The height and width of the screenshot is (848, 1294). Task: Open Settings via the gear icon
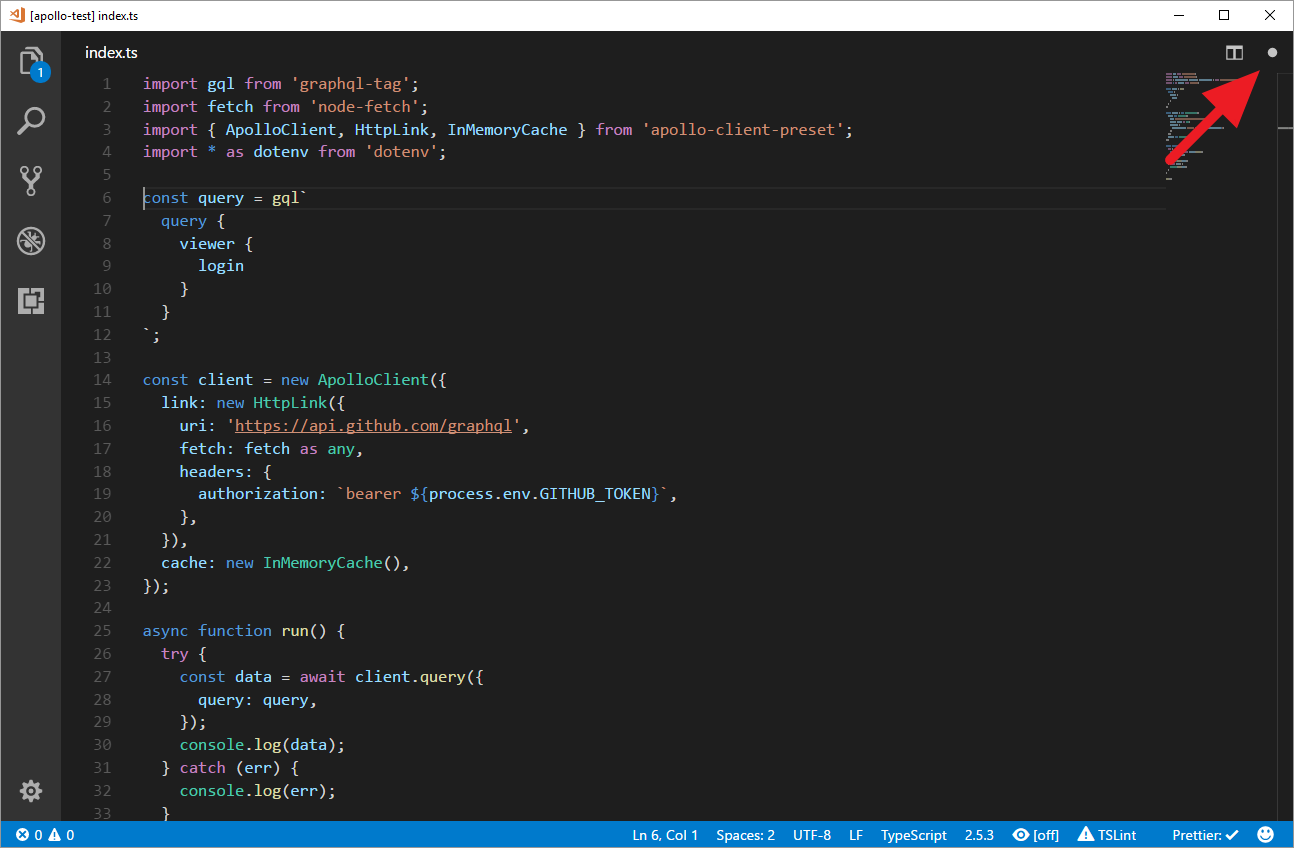(31, 791)
